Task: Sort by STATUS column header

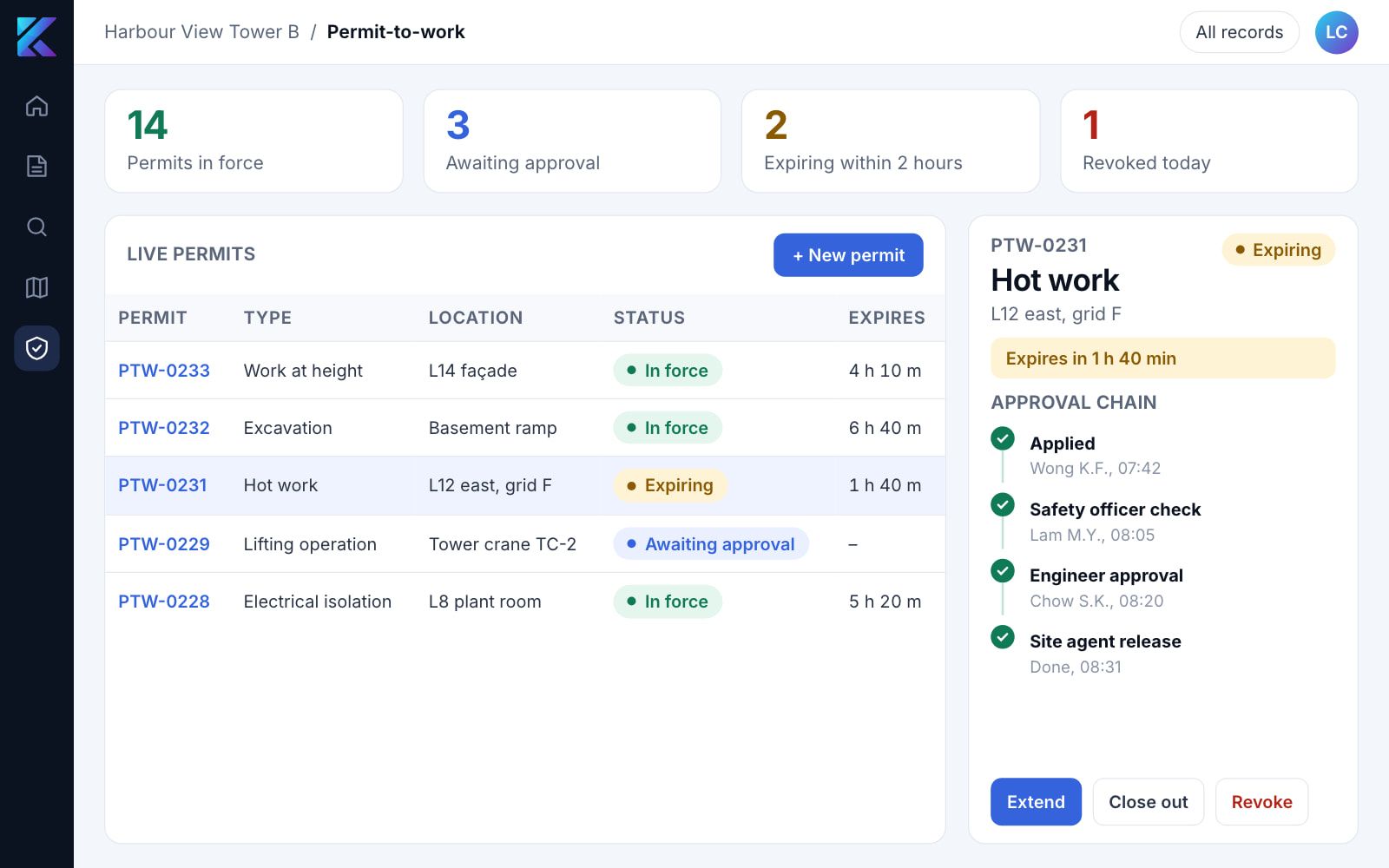Action: tap(649, 318)
